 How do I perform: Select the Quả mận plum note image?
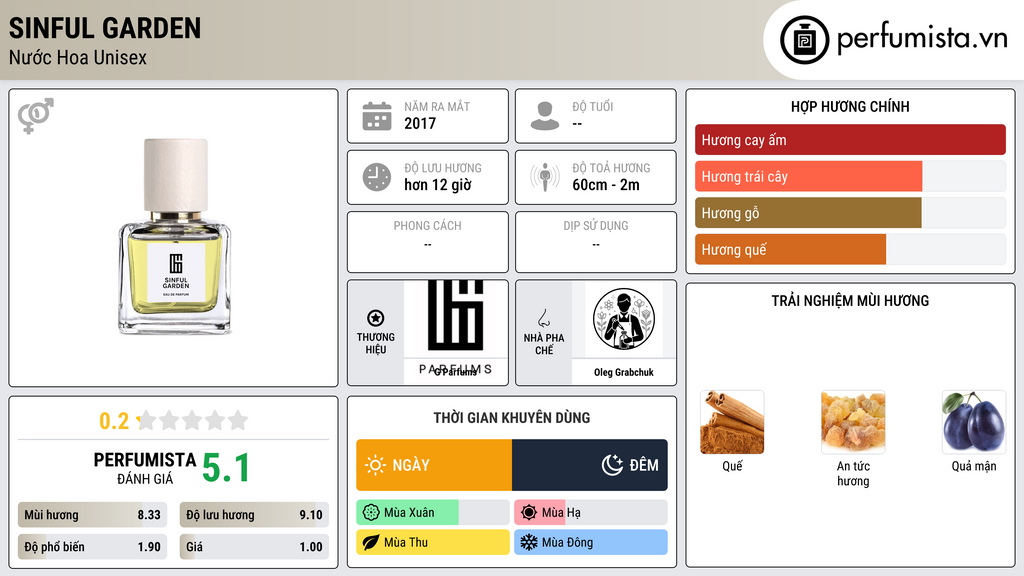tap(974, 422)
